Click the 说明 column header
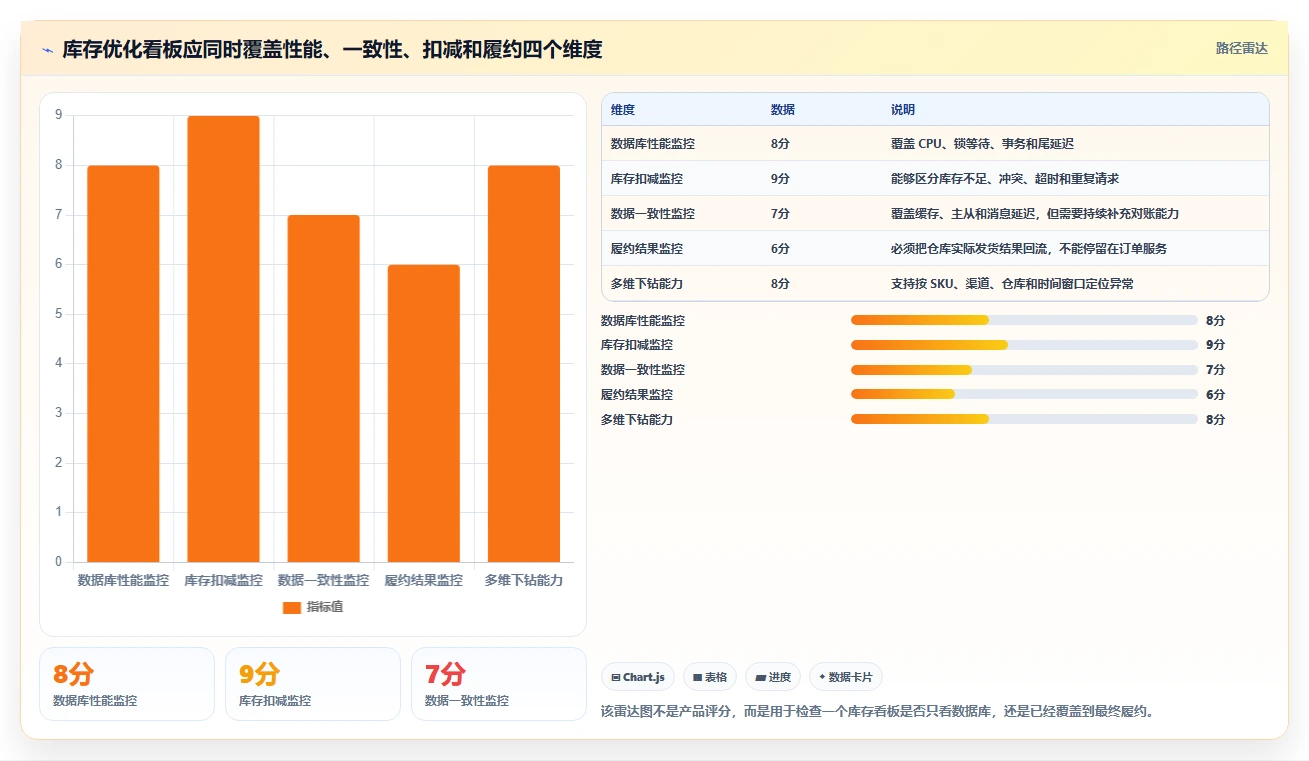 [902, 110]
